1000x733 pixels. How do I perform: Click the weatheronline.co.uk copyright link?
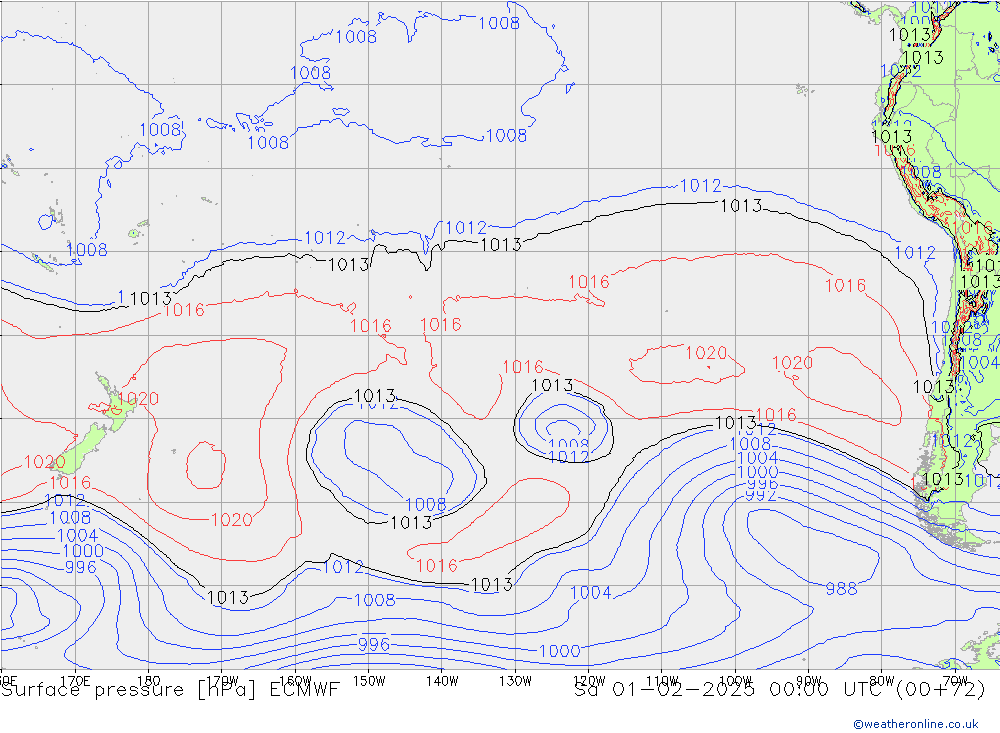[915, 724]
